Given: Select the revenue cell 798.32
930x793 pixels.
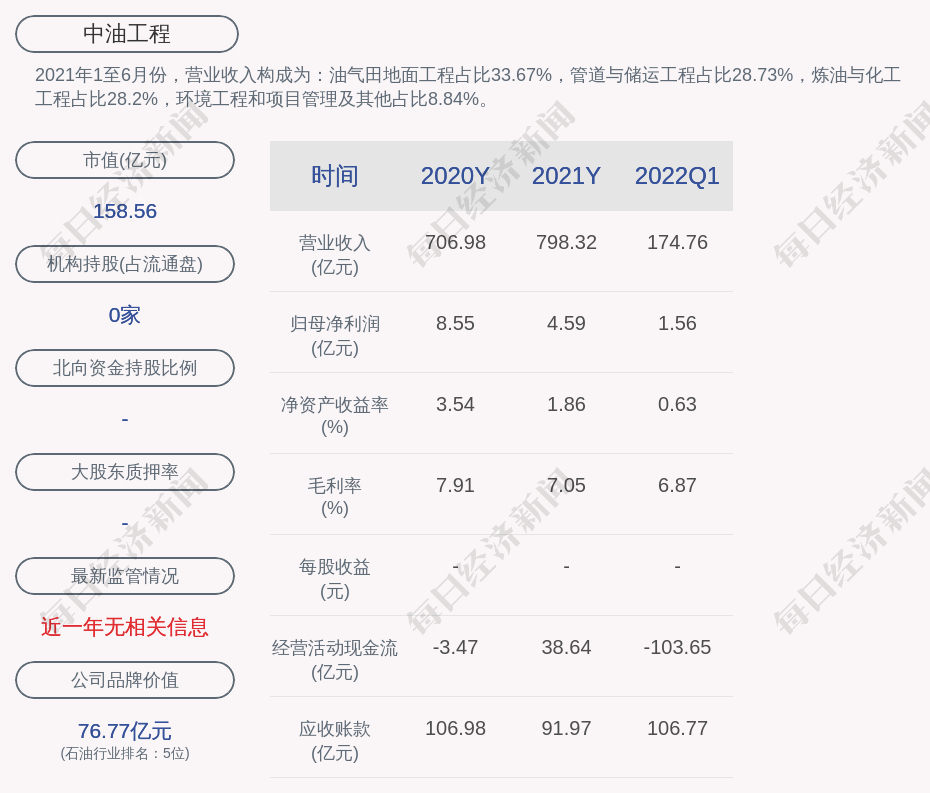Looking at the screenshot, I should coord(566,243).
